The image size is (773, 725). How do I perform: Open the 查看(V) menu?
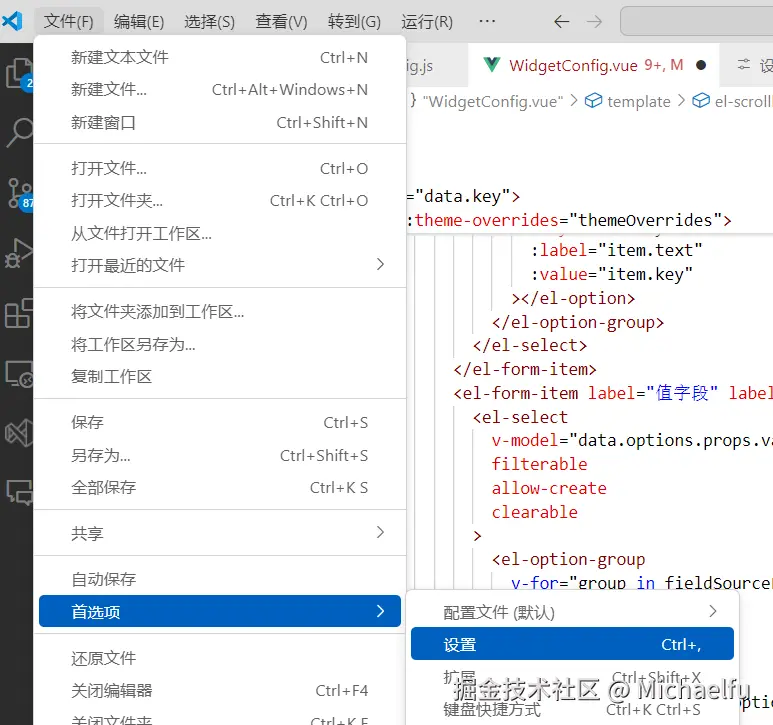point(281,22)
